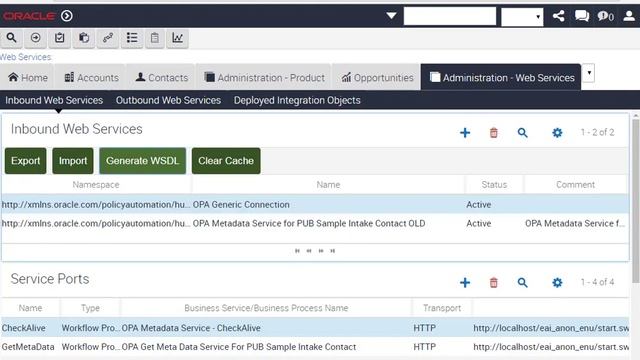The width and height of the screenshot is (640, 360).
Task: Open Administration - Product tab
Action: [264, 78]
